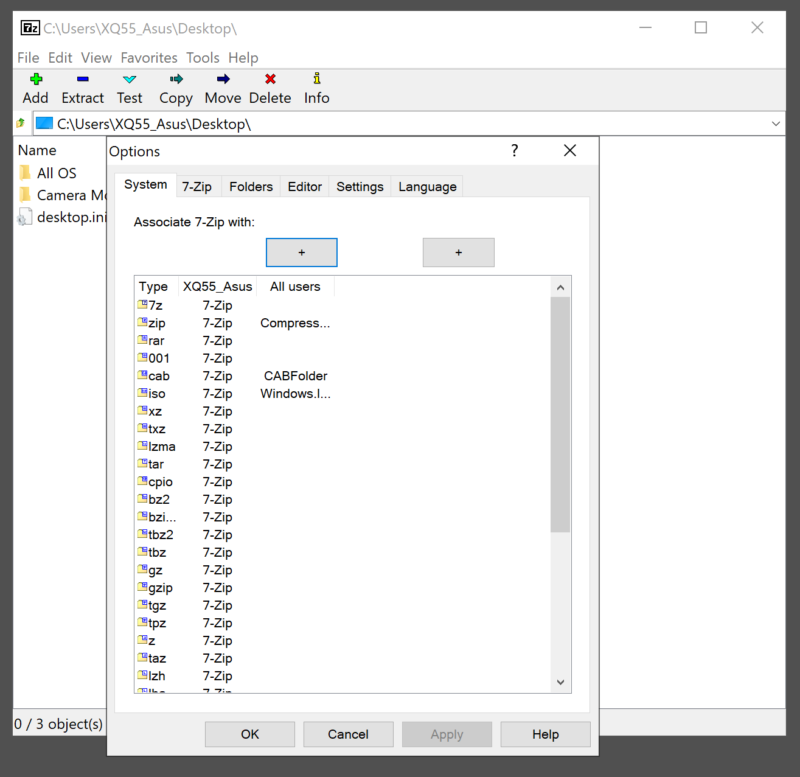Open the Favorites menu
This screenshot has height=777, width=800.
149,58
